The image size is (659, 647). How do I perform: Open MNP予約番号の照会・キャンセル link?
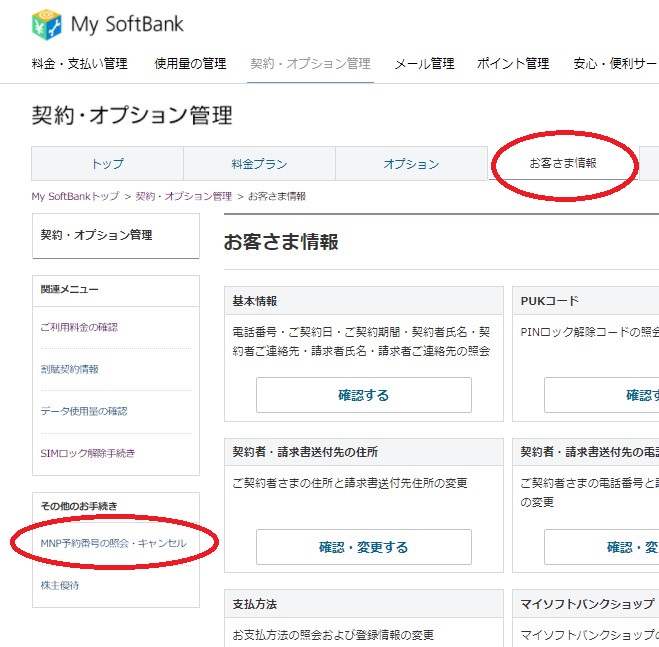(113, 543)
